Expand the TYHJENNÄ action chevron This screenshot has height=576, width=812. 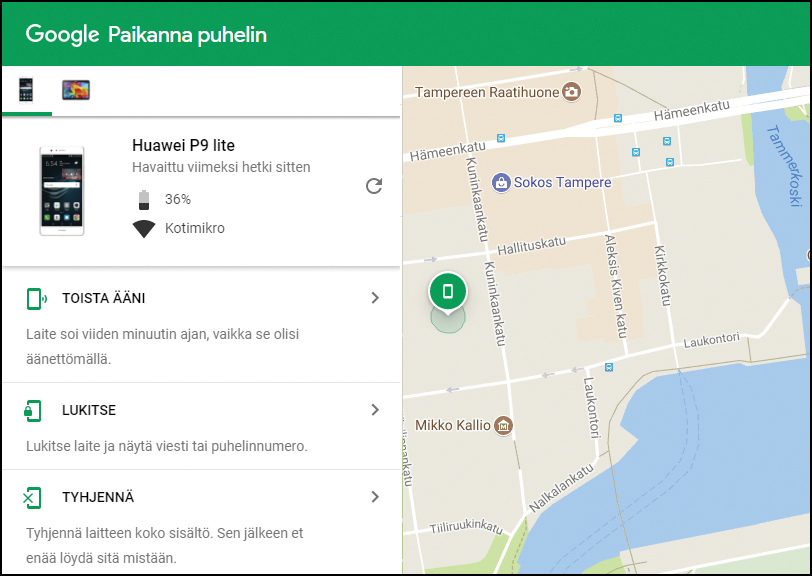pyautogui.click(x=375, y=497)
